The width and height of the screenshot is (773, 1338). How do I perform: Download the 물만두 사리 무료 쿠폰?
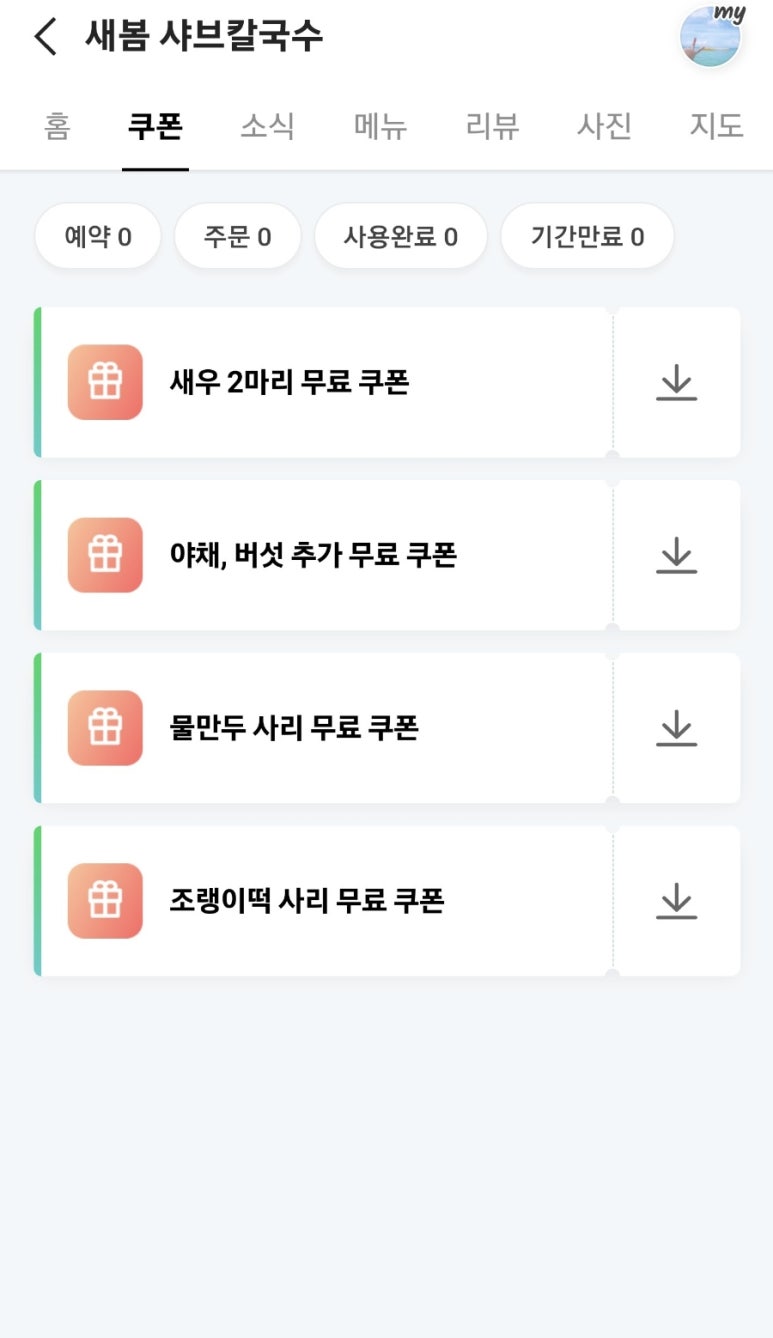tap(677, 728)
